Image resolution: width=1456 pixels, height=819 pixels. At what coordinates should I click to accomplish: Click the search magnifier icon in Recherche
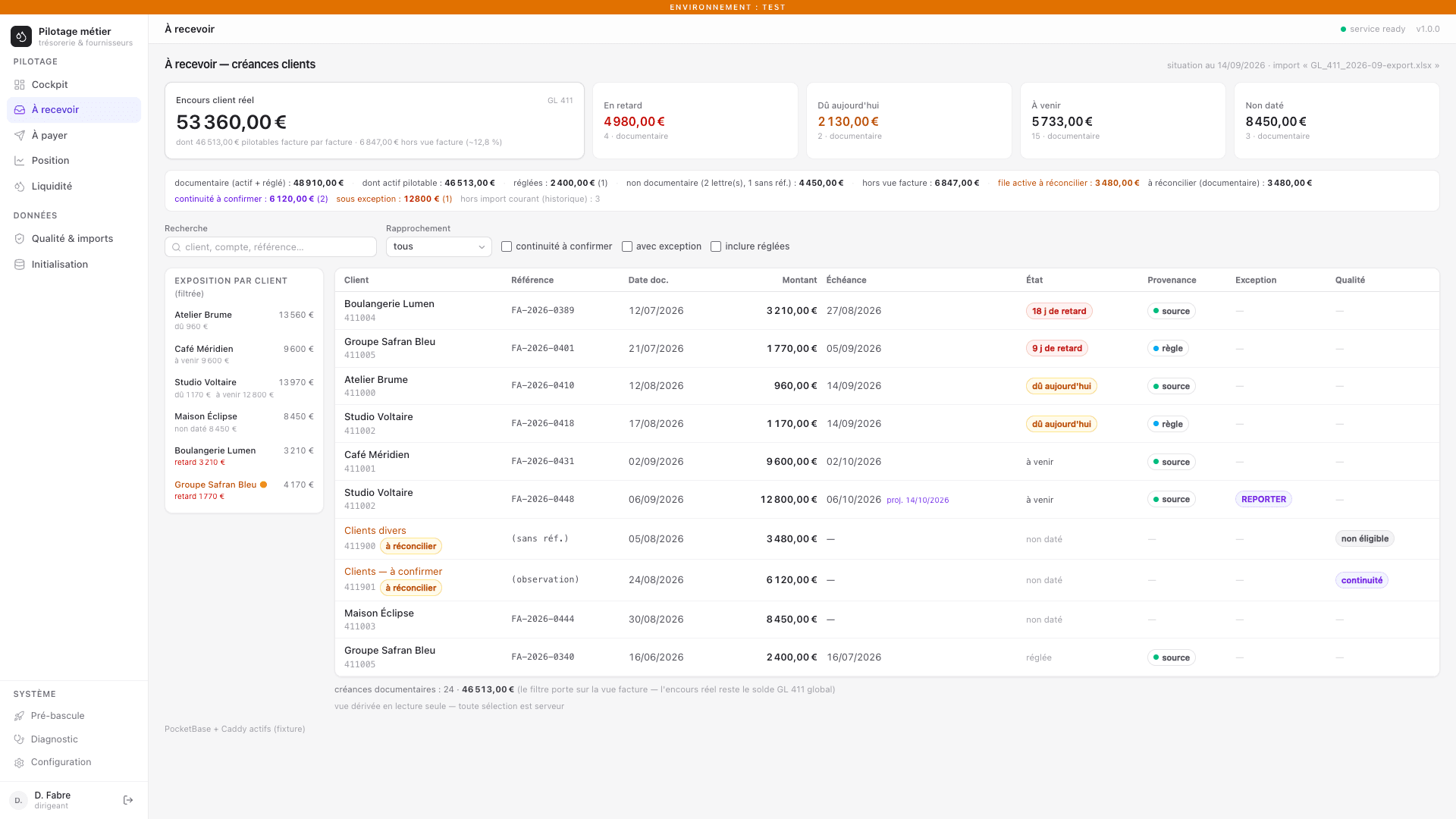pos(177,247)
